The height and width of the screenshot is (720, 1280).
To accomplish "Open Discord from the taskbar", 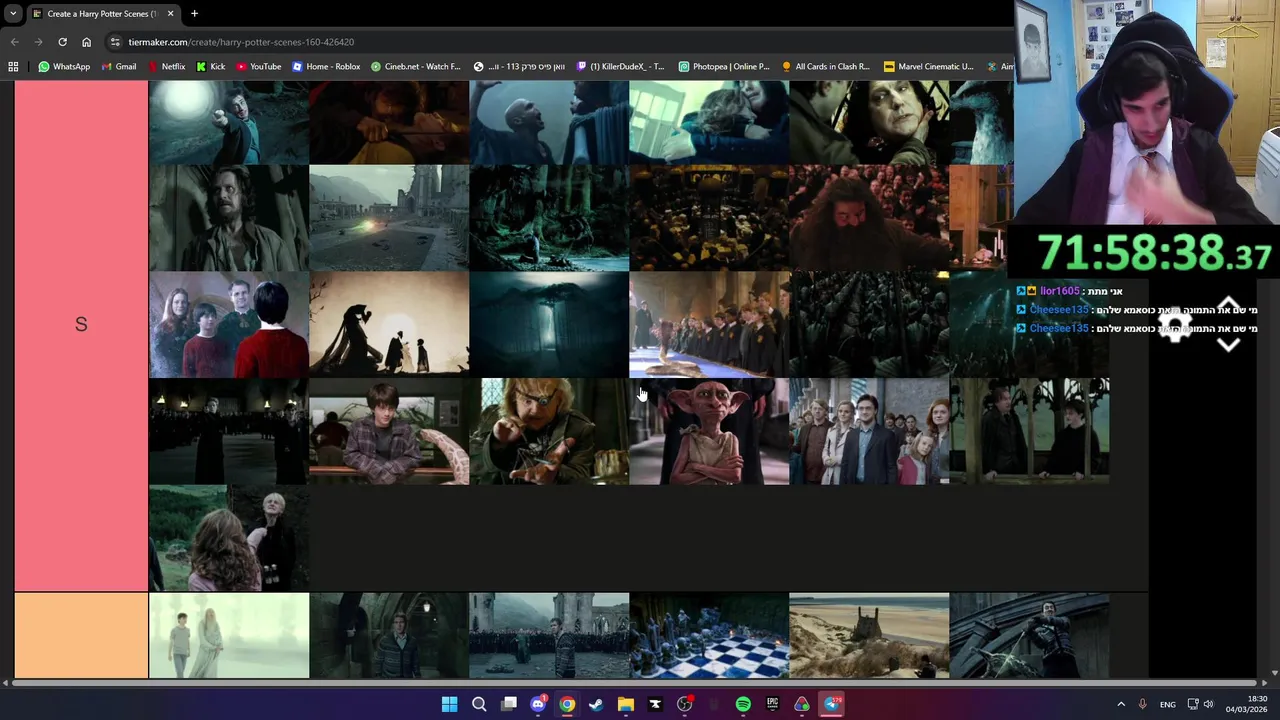I will tap(538, 704).
